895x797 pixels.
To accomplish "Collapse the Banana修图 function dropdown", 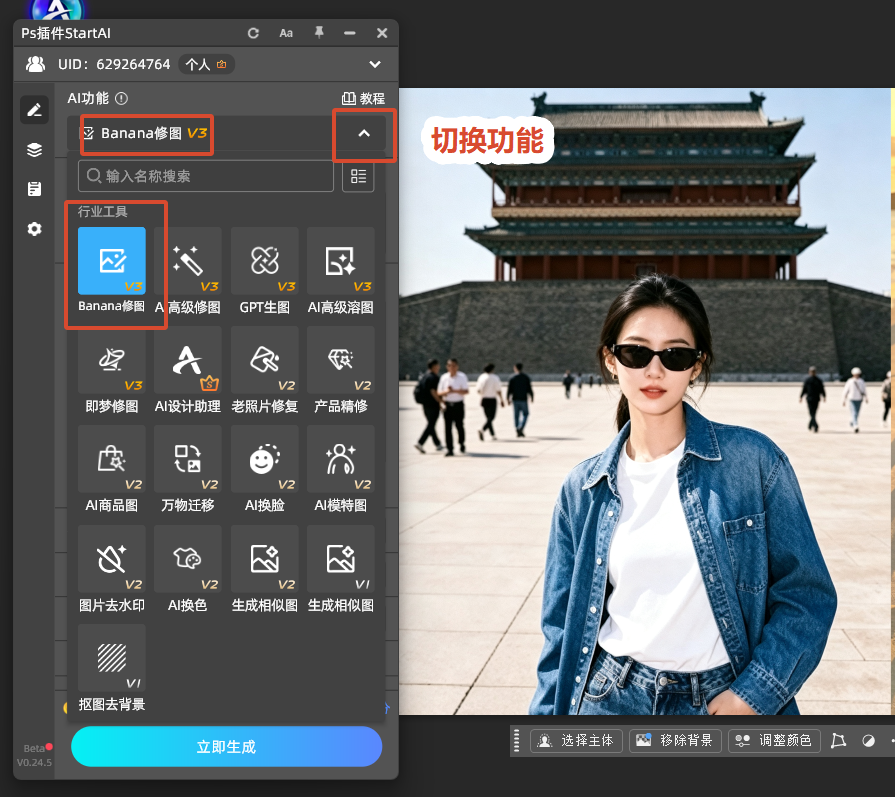I will (x=364, y=134).
